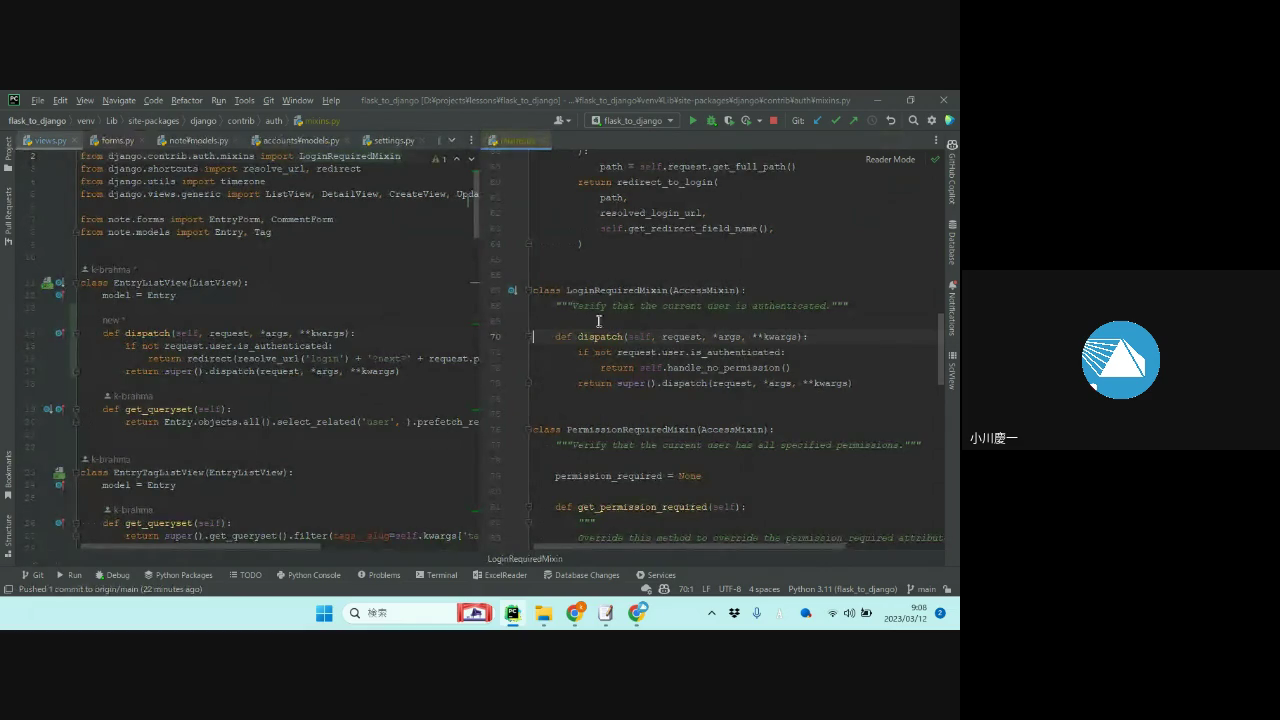Open the flask_to_django run configuration dropdown
This screenshot has height=720, width=1280.
[633, 121]
